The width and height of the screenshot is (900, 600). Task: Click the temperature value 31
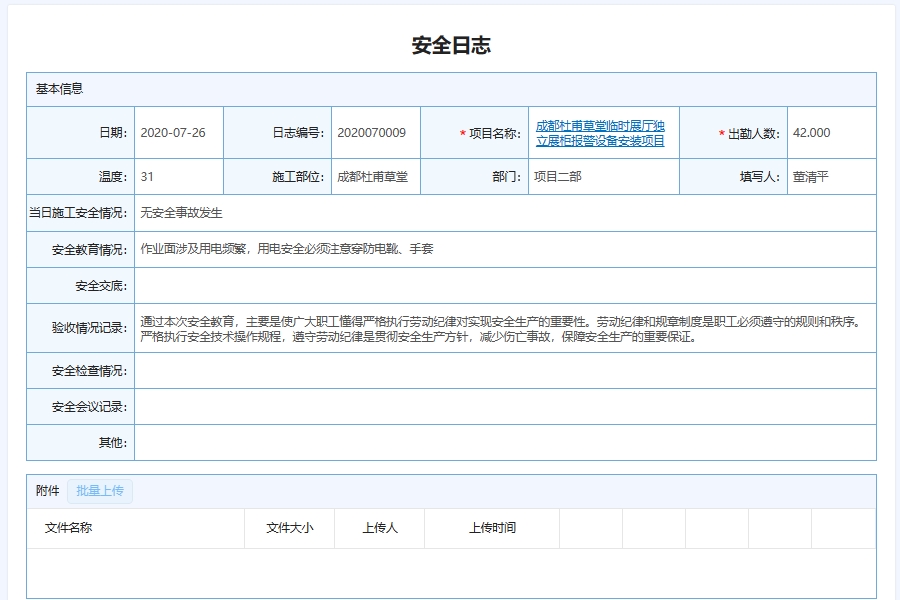pos(147,177)
